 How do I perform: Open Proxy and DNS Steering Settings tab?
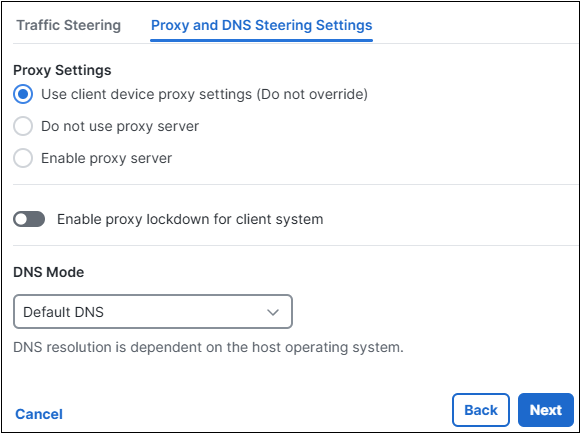click(x=262, y=25)
